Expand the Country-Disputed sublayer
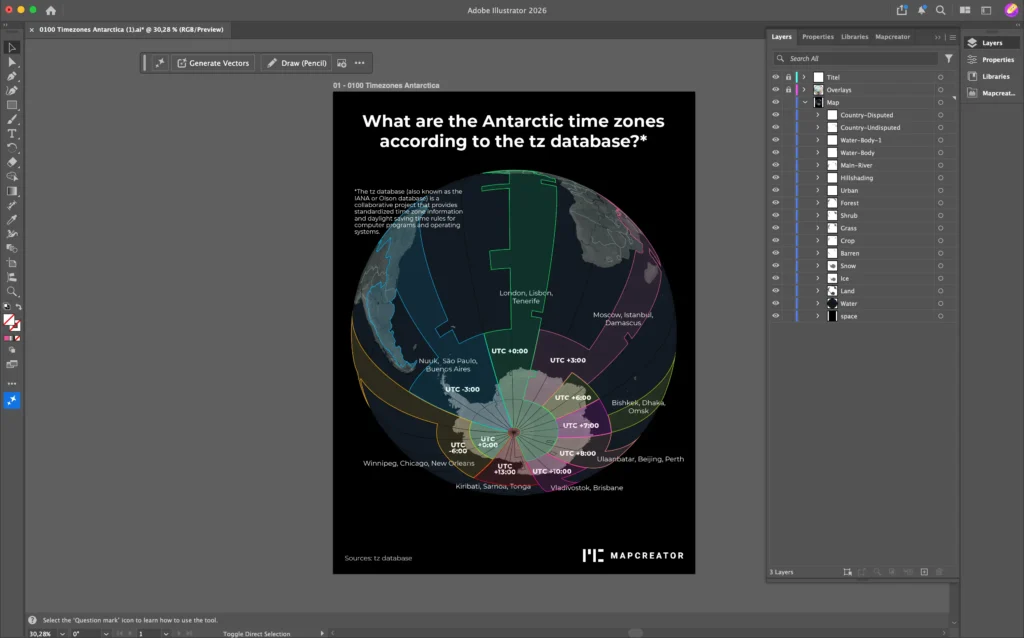Viewport: 1024px width, 638px height. click(x=818, y=115)
